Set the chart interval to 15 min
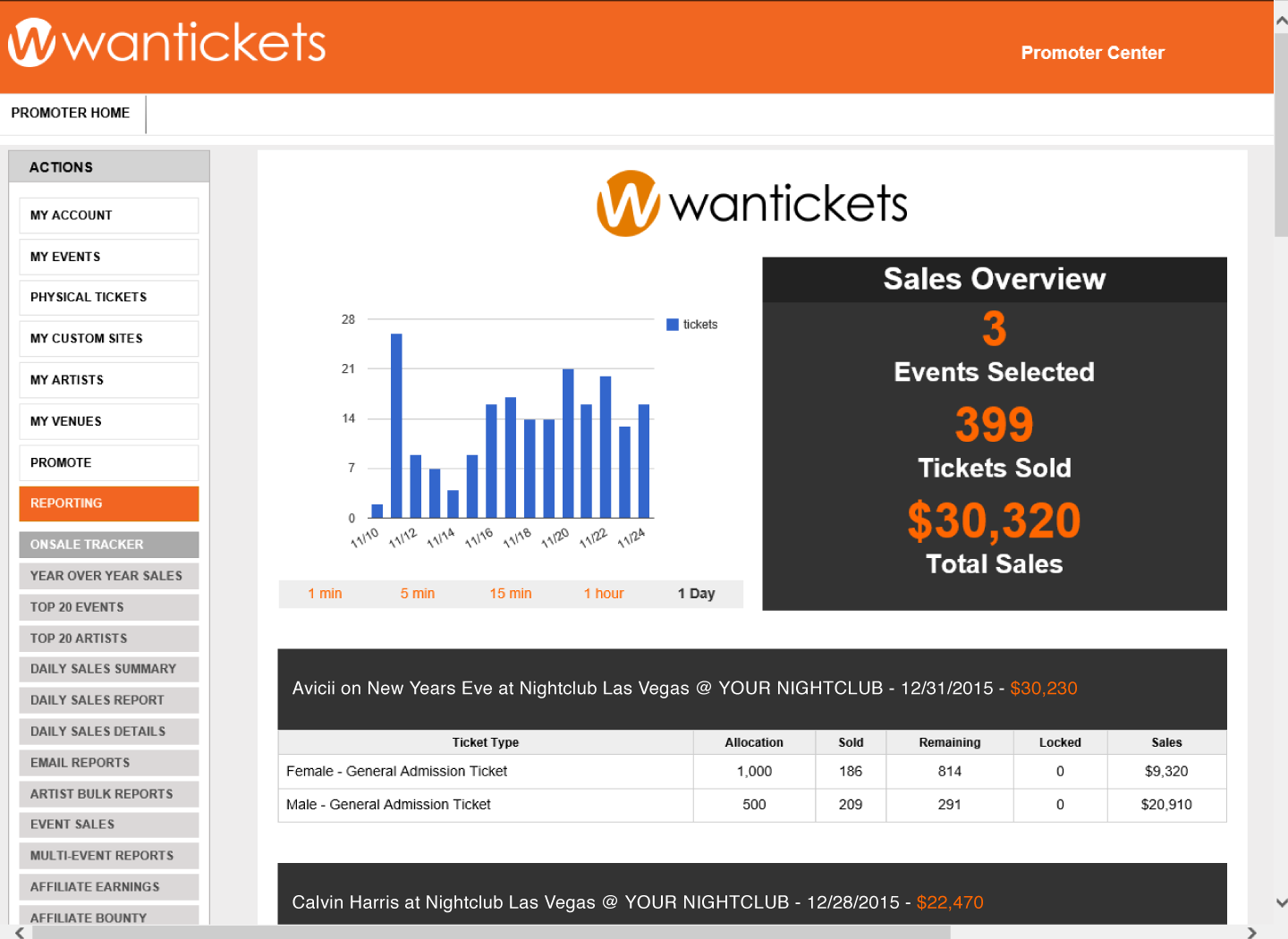Image resolution: width=1288 pixels, height=939 pixels. [510, 594]
